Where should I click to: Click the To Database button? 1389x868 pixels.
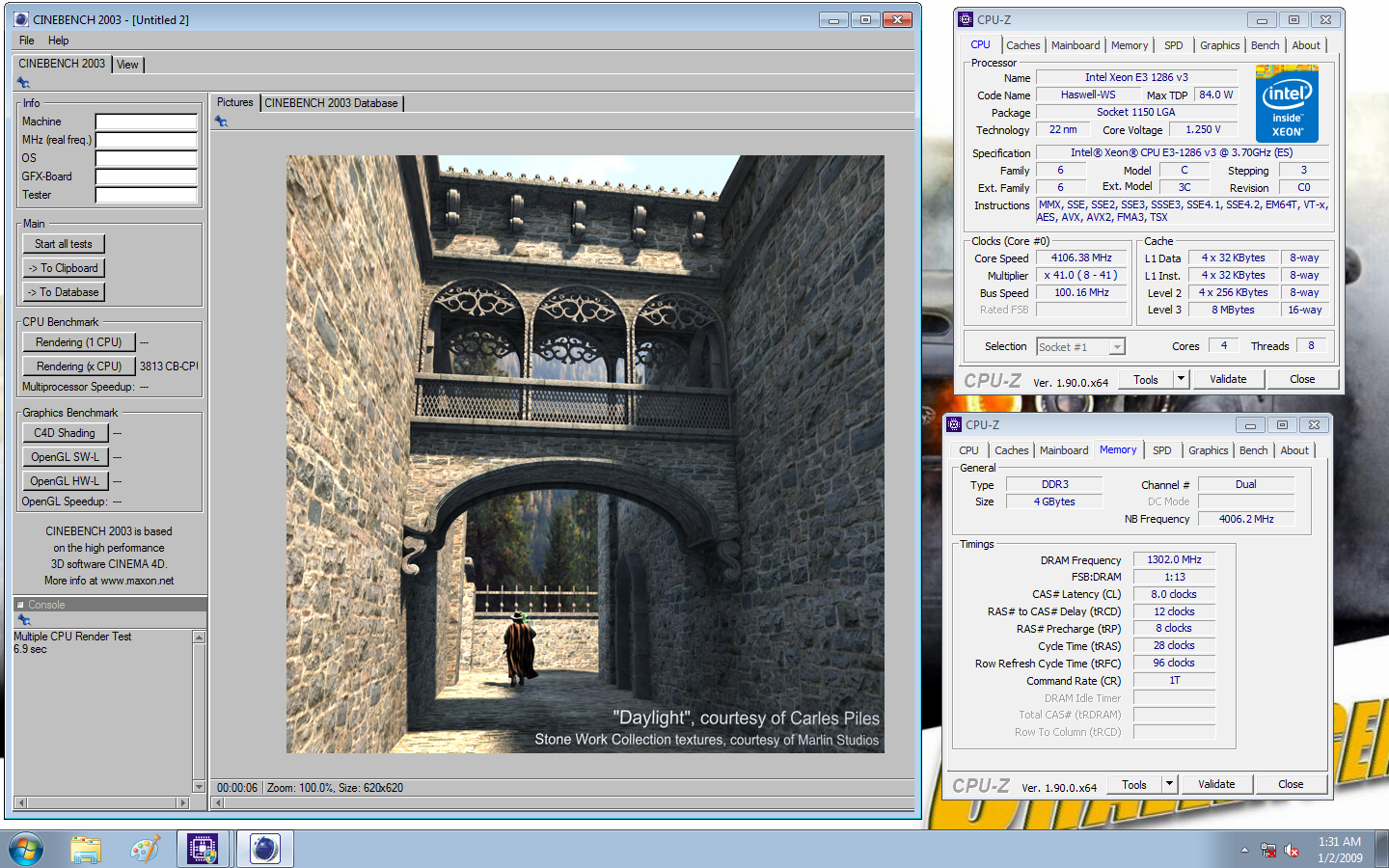64,292
